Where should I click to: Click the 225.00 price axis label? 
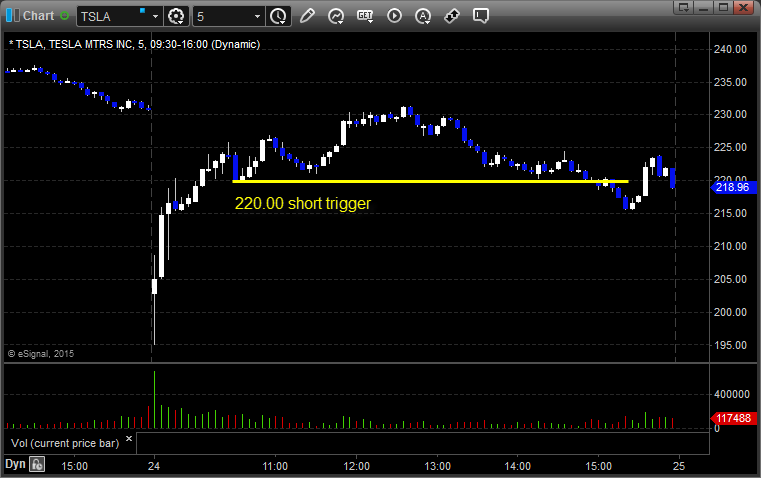pyautogui.click(x=730, y=147)
